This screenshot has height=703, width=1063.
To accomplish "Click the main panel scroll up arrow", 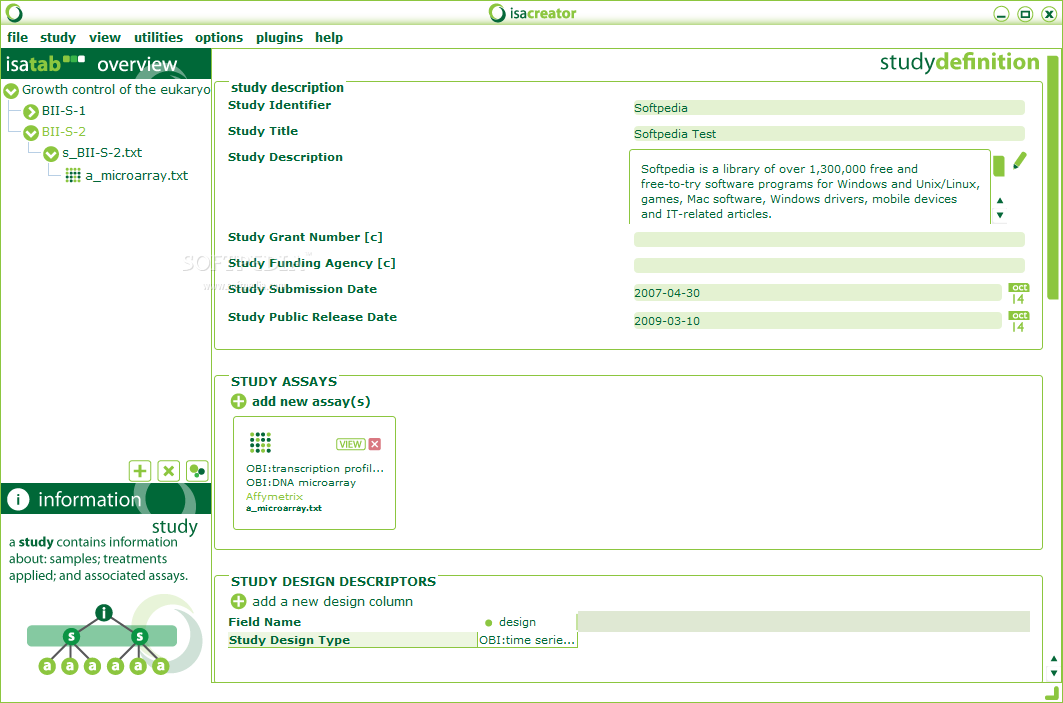I will coord(1054,658).
